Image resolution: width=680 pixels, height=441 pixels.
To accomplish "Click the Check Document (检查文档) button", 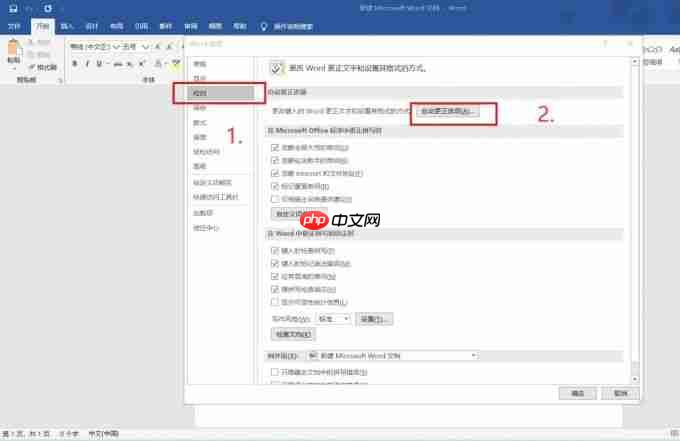I will [x=294, y=334].
